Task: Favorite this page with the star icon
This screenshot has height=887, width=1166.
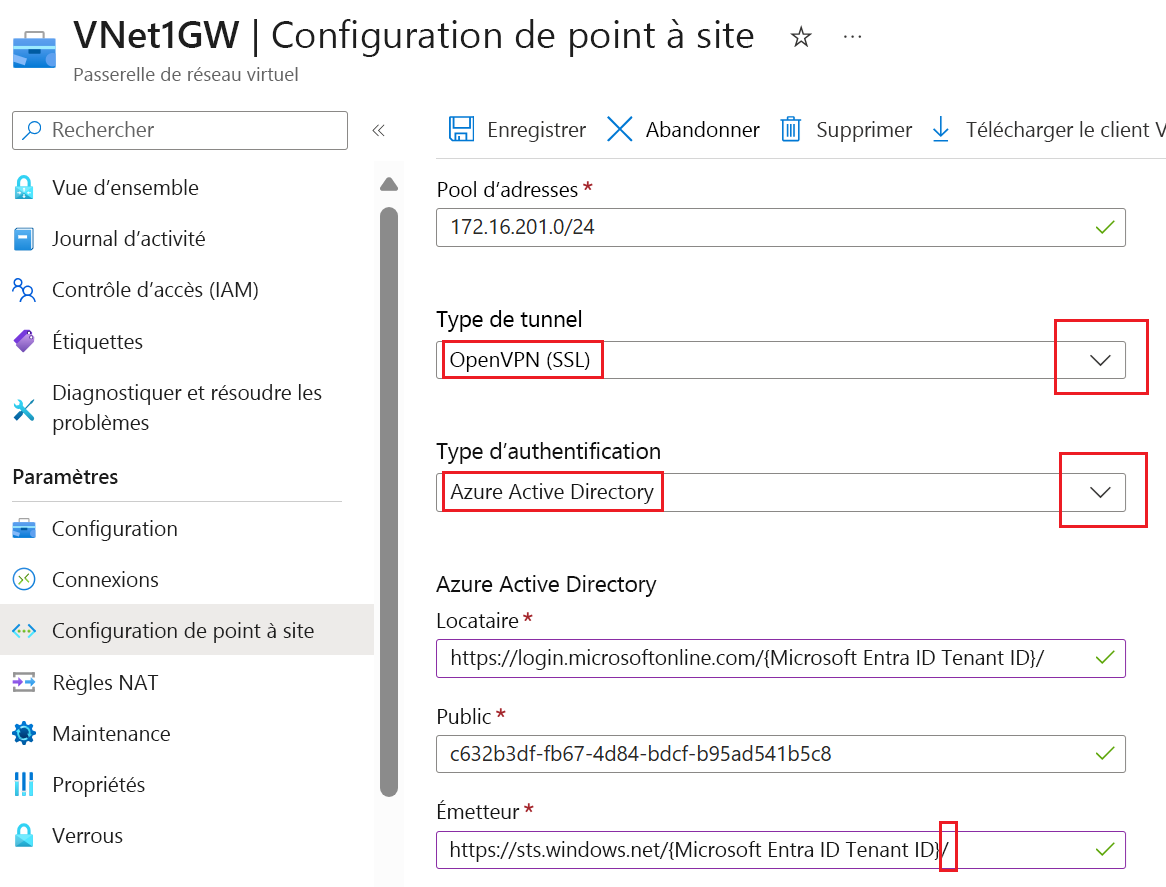Action: (801, 36)
